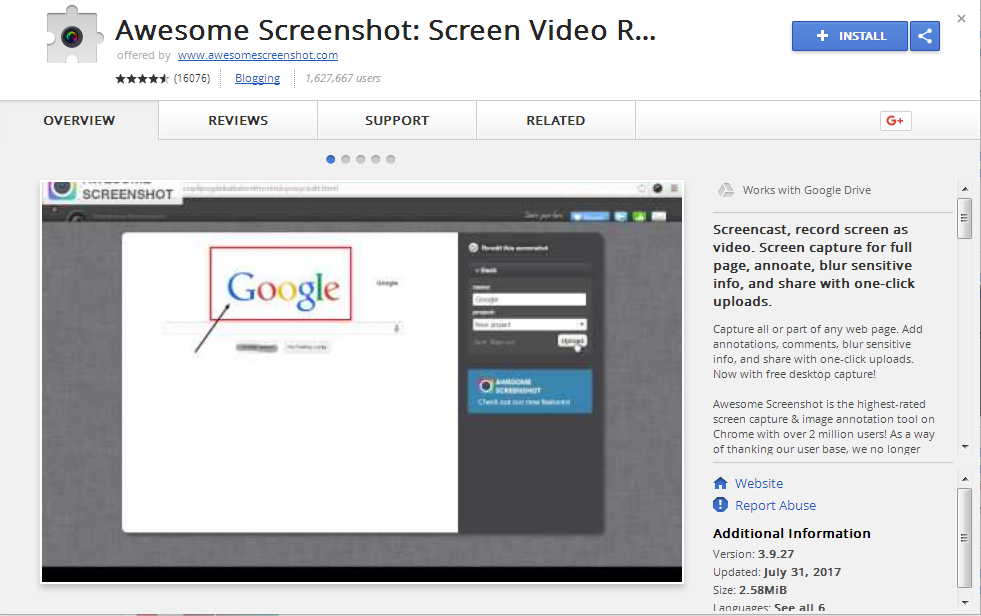Select the third screenshot carousel dot
The width and height of the screenshot is (981, 616).
click(x=361, y=159)
